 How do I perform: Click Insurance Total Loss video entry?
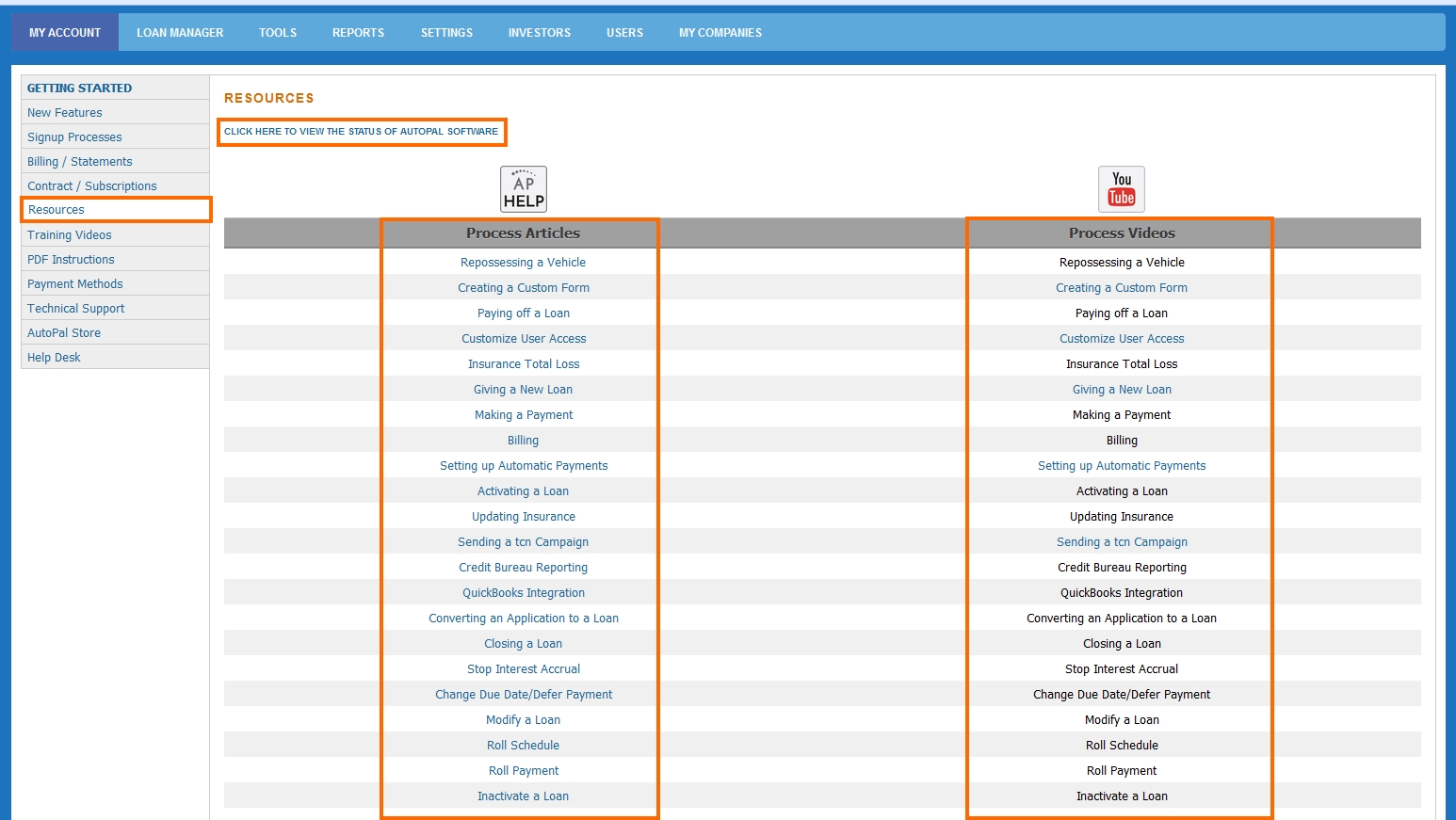[1122, 364]
